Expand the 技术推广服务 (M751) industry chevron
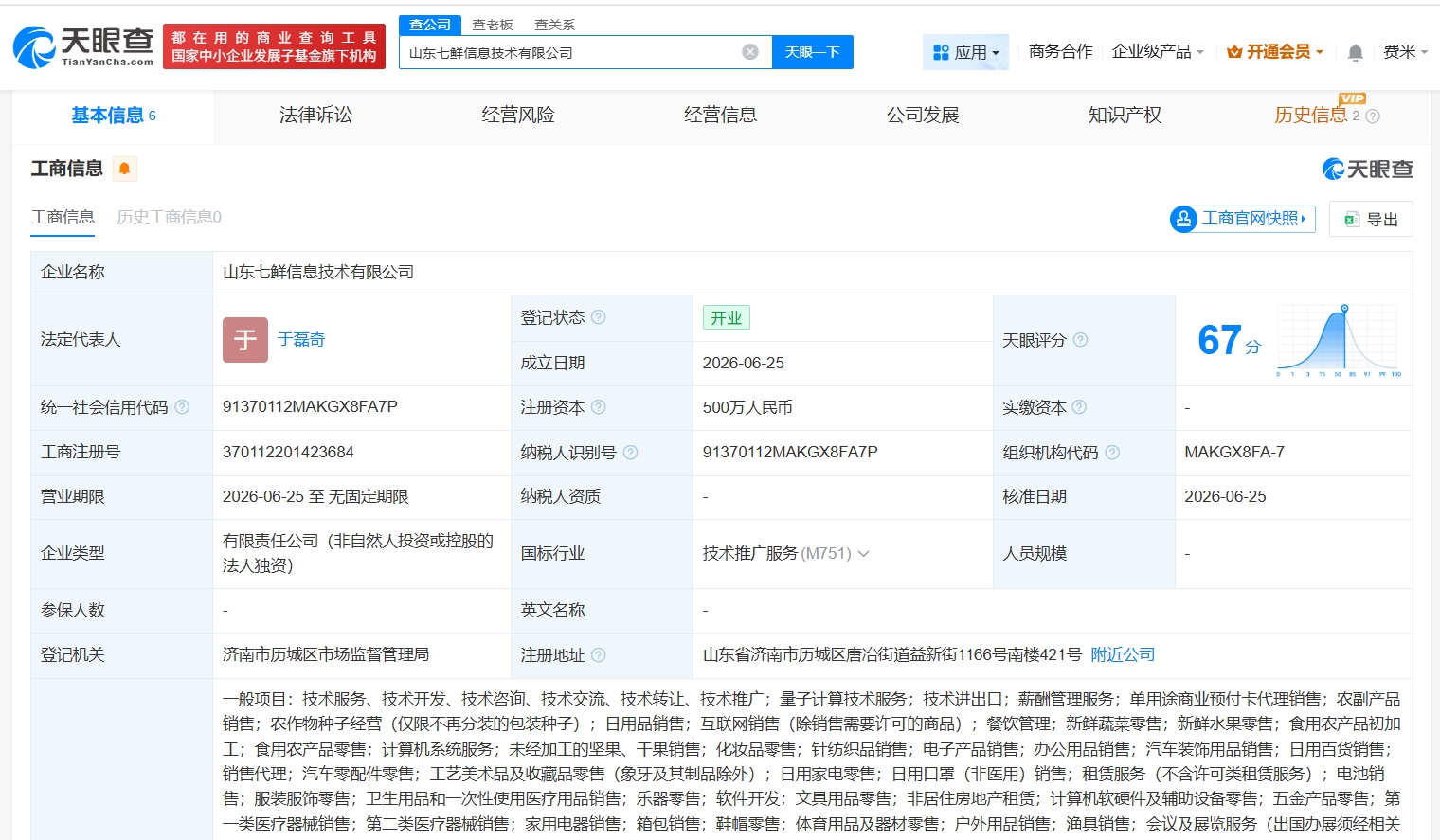The image size is (1440, 840). coord(863,554)
